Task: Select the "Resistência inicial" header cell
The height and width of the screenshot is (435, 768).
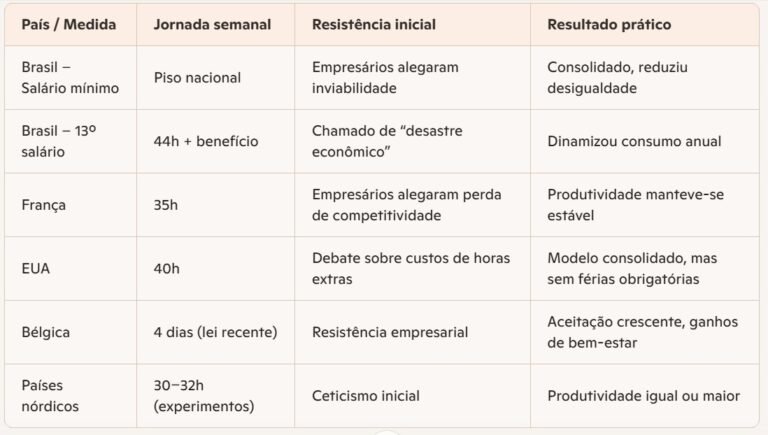Action: pyautogui.click(x=377, y=24)
